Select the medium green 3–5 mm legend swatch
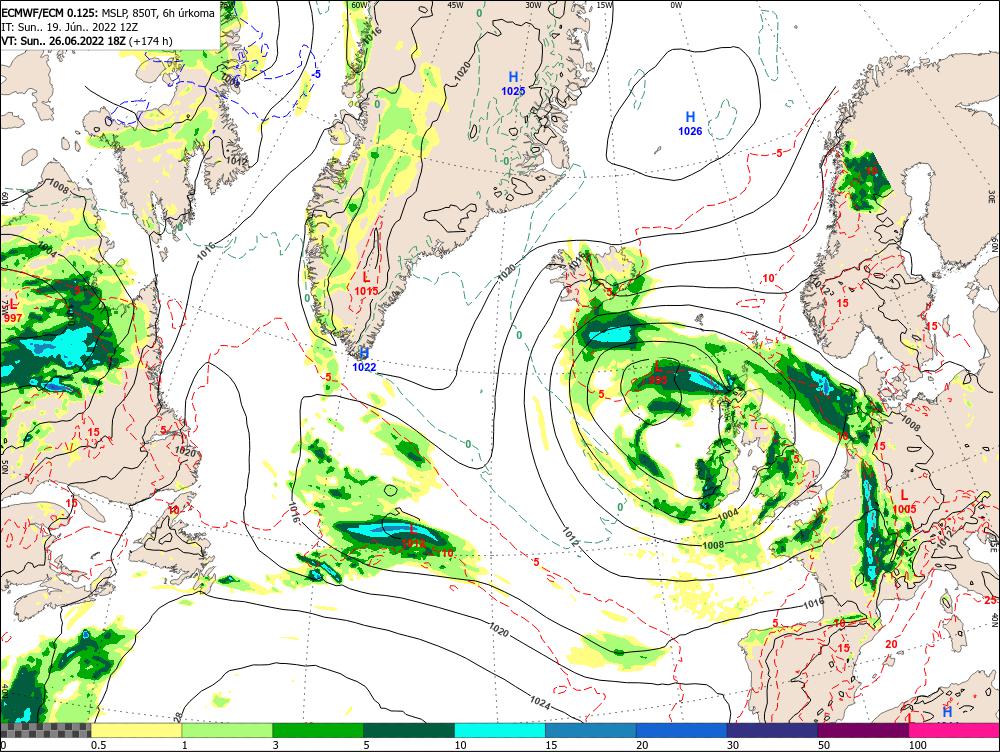 [318, 730]
